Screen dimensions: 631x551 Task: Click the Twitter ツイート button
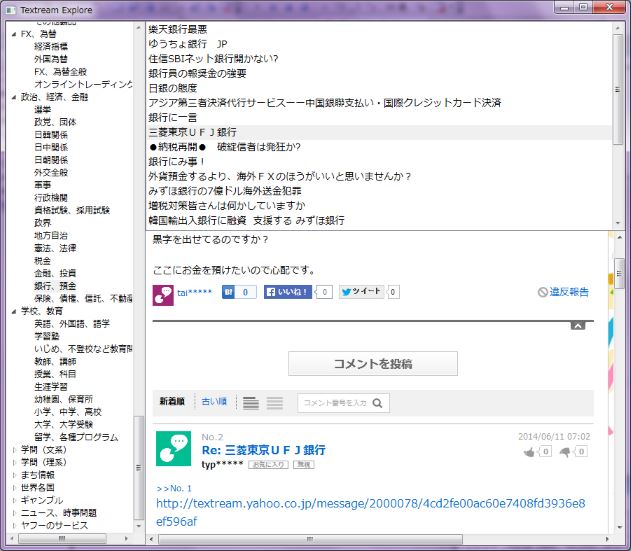click(361, 292)
